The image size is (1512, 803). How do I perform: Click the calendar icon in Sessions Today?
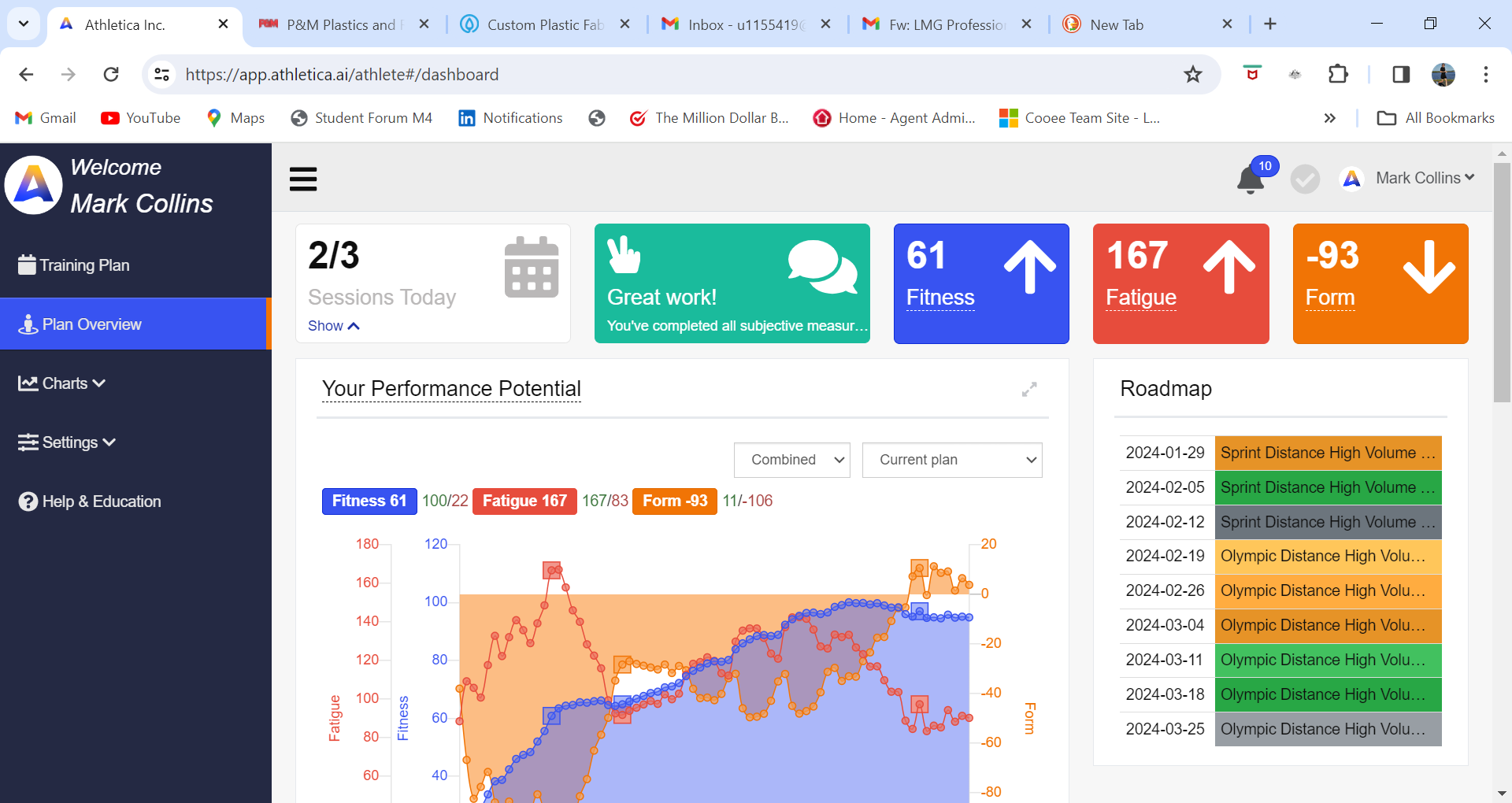[532, 267]
